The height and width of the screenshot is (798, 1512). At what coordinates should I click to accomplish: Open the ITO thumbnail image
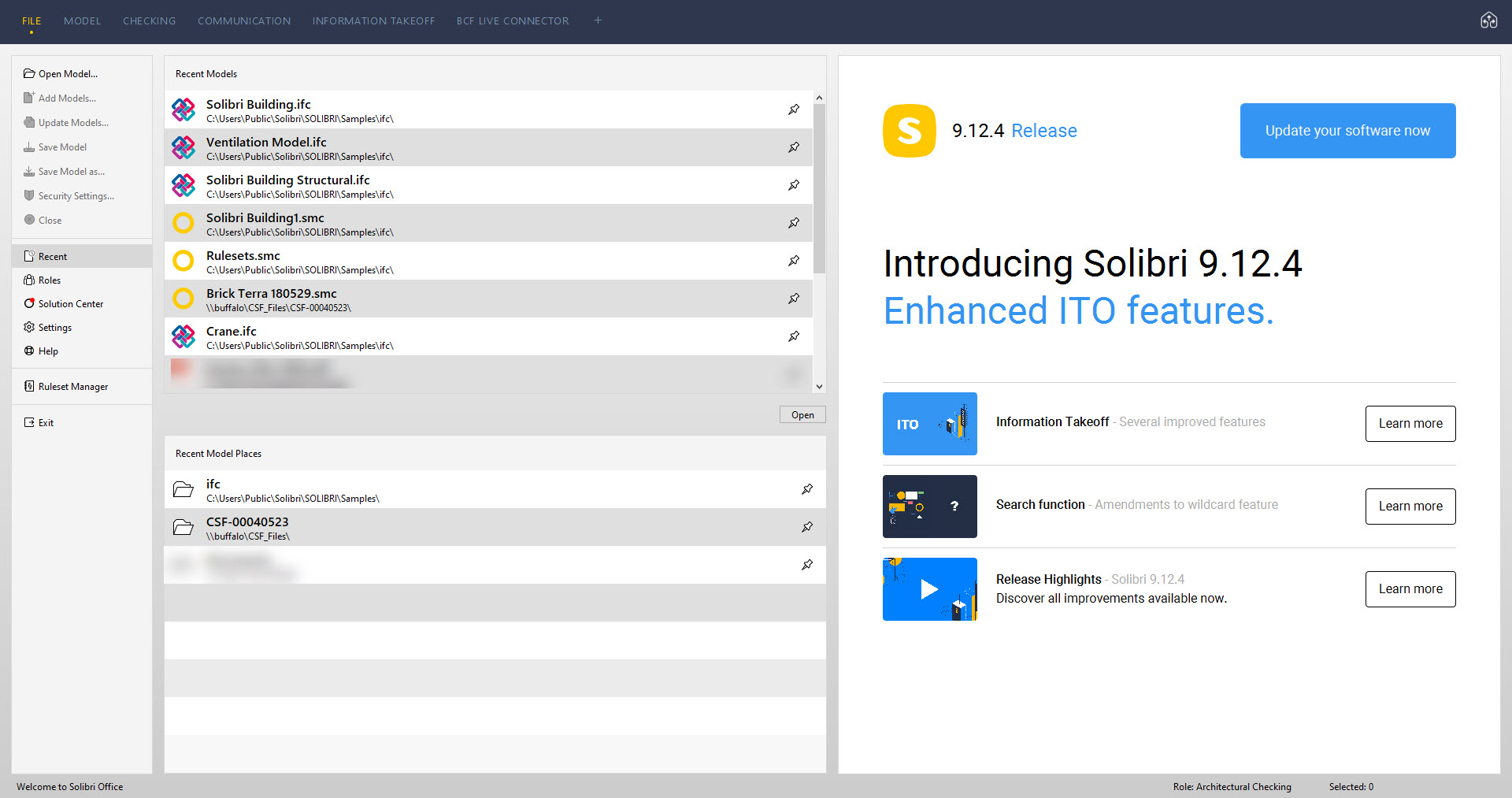930,424
